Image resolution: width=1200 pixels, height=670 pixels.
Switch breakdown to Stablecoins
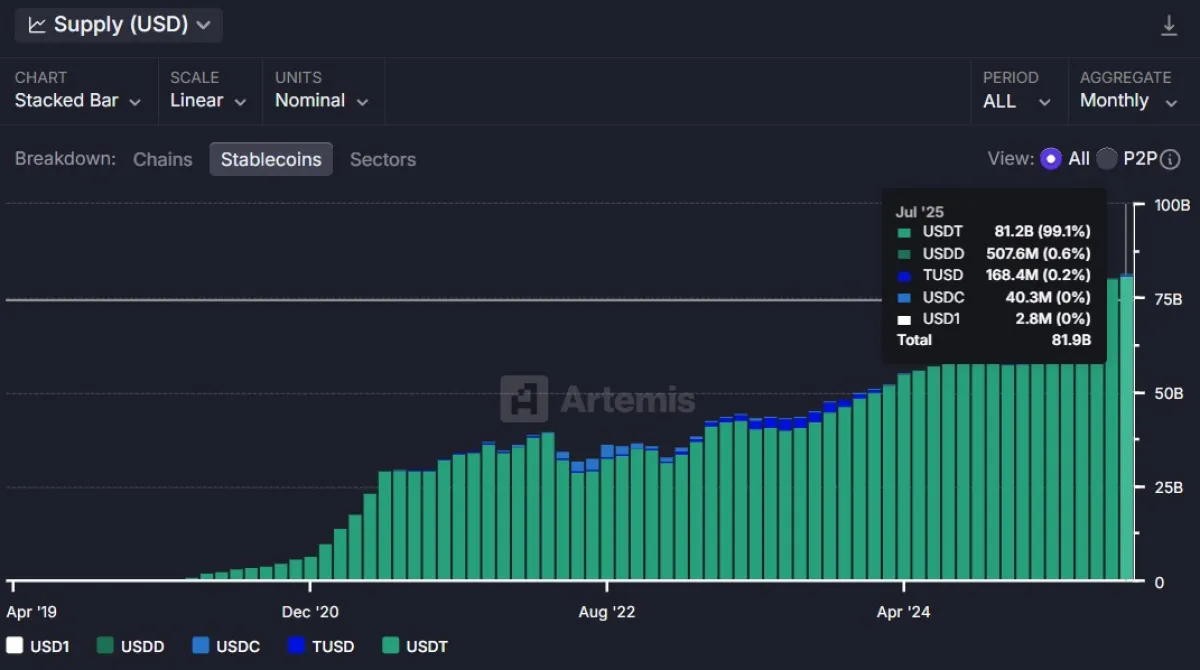point(271,159)
